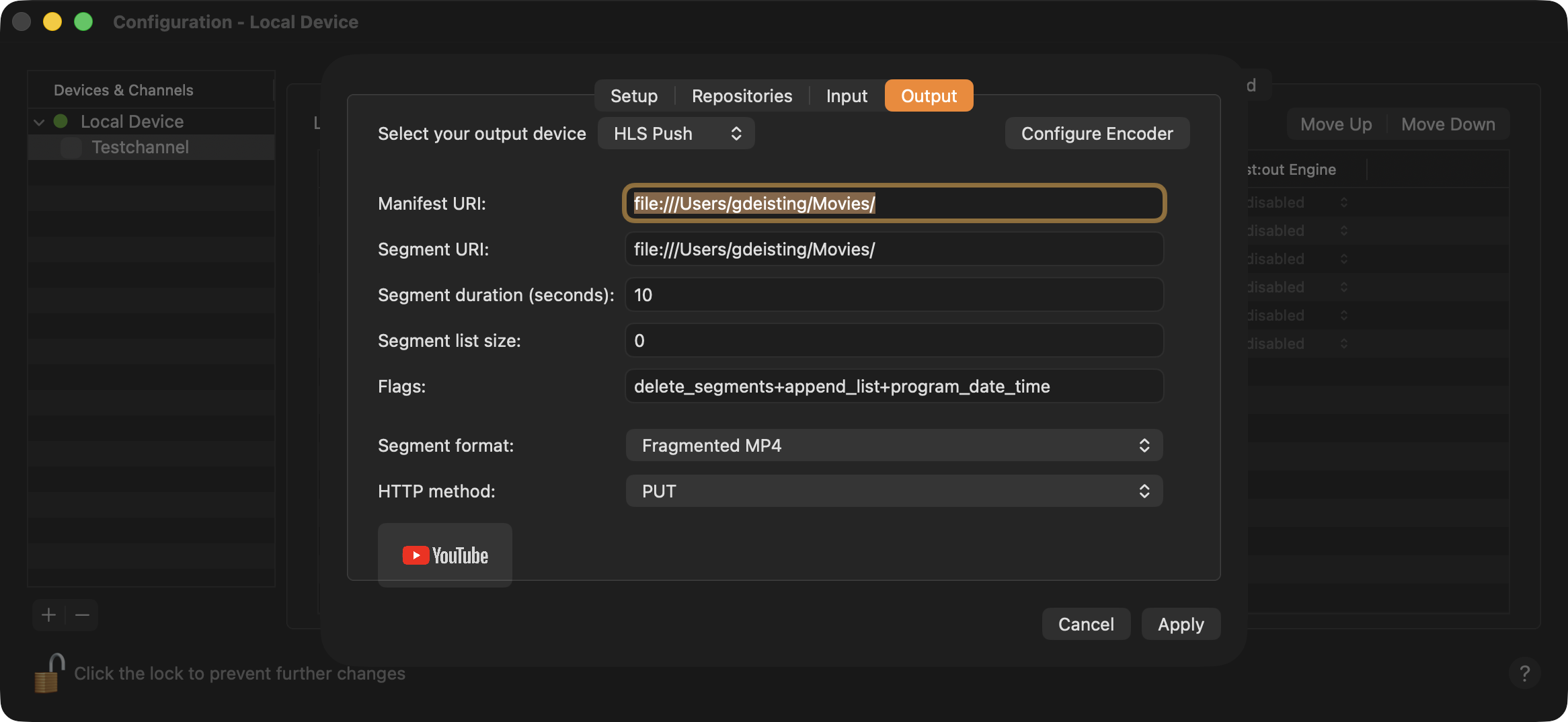Click the Move Down button
This screenshot has height=722, width=1568.
[x=1448, y=124]
